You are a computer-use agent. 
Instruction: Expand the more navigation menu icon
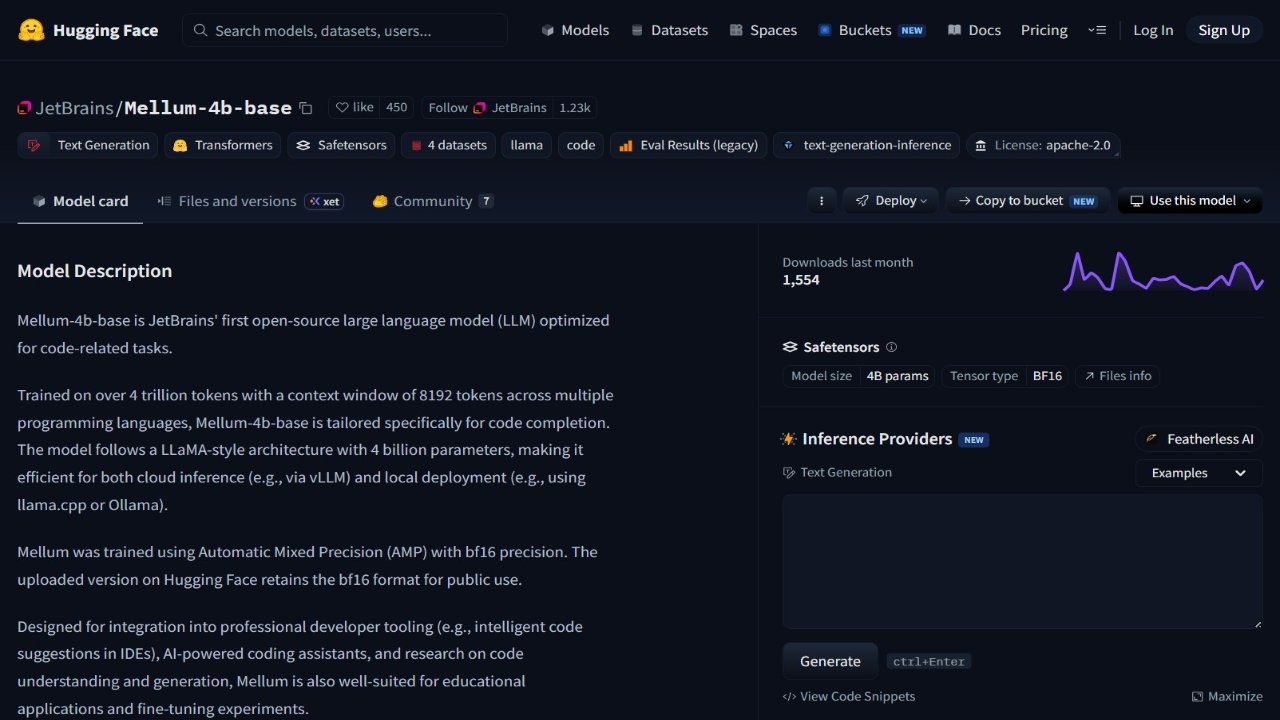pyautogui.click(x=1097, y=30)
